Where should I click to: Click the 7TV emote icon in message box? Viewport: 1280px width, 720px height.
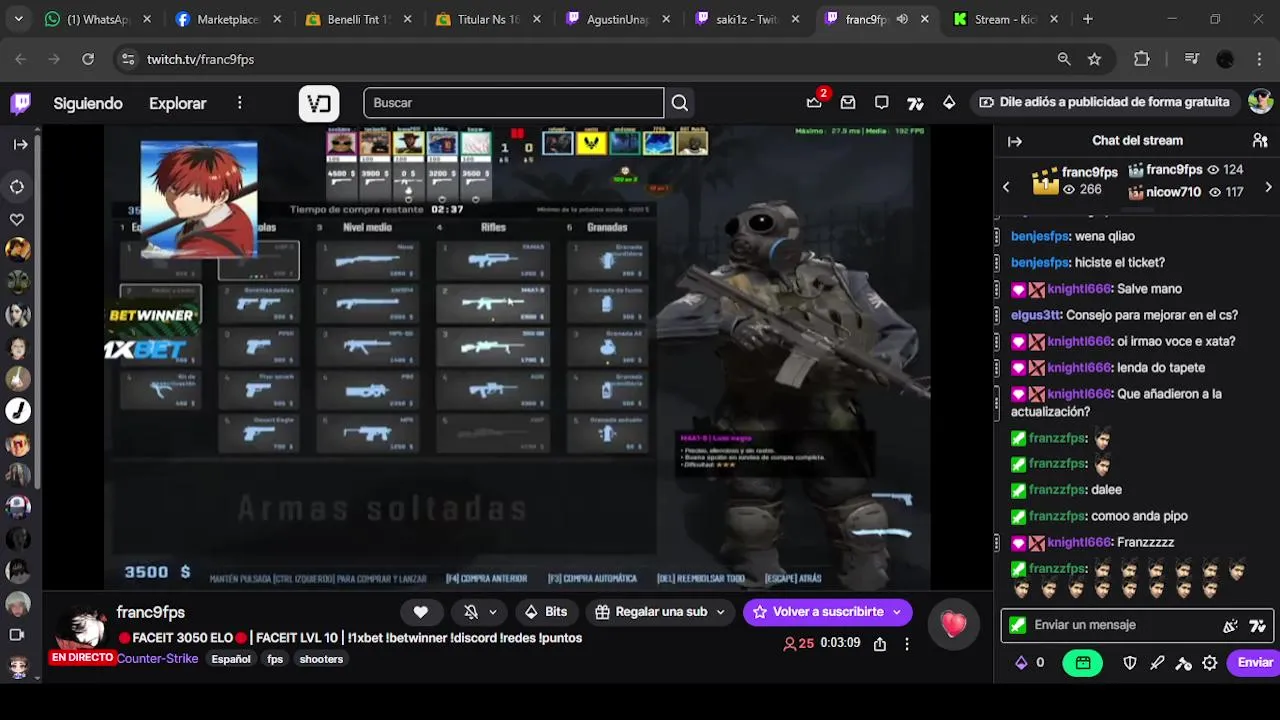[1258, 625]
